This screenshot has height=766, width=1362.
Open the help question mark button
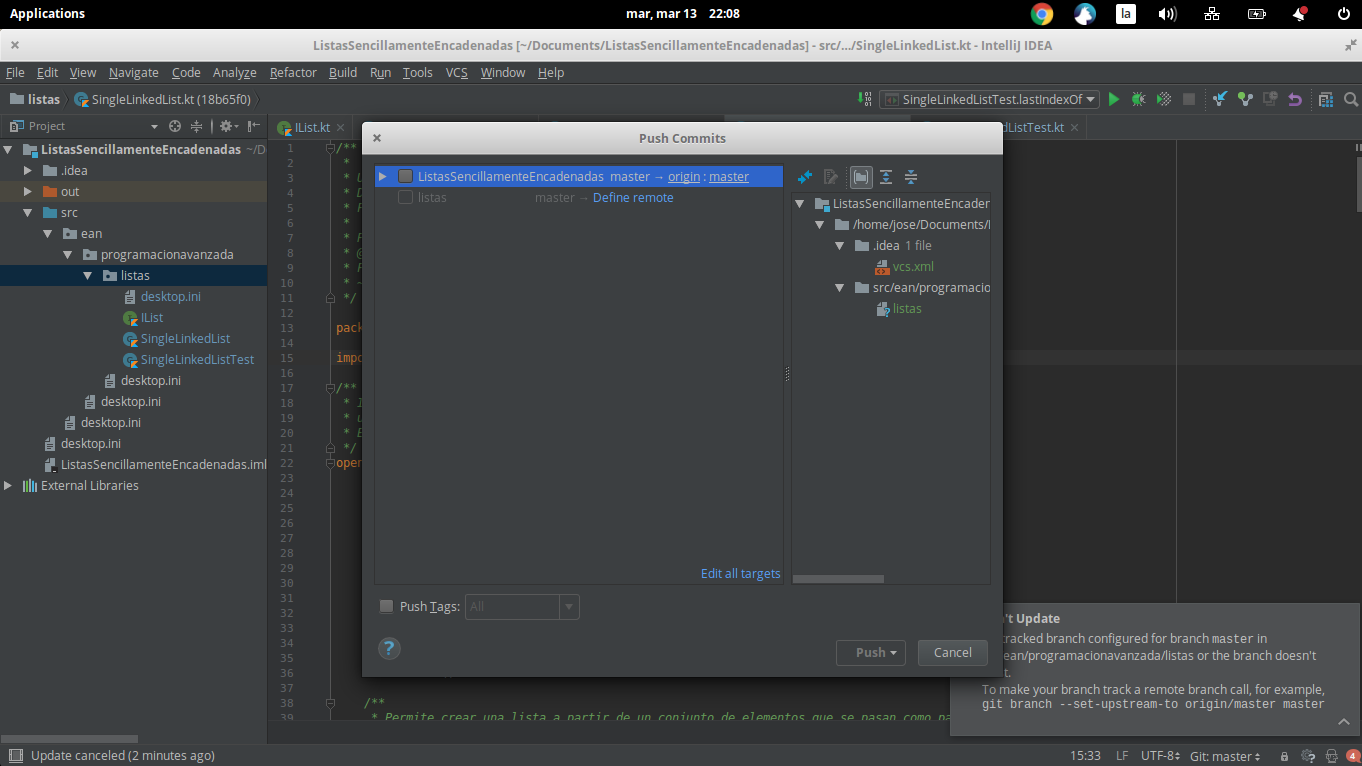(x=390, y=648)
